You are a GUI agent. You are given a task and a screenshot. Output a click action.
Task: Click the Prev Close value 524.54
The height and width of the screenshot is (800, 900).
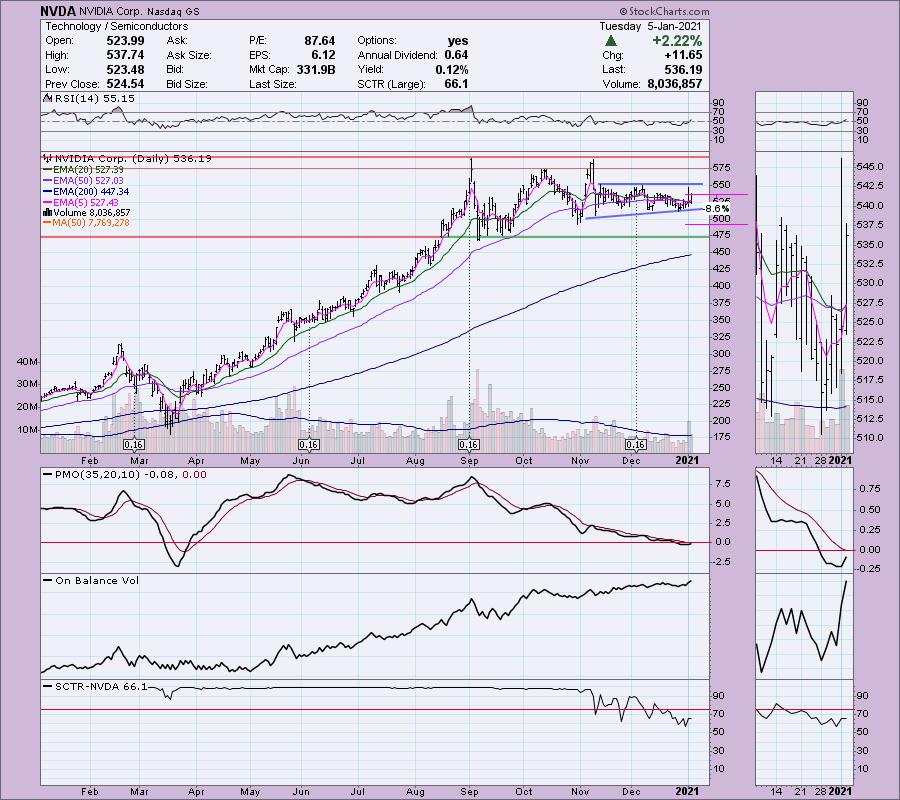pyautogui.click(x=125, y=84)
